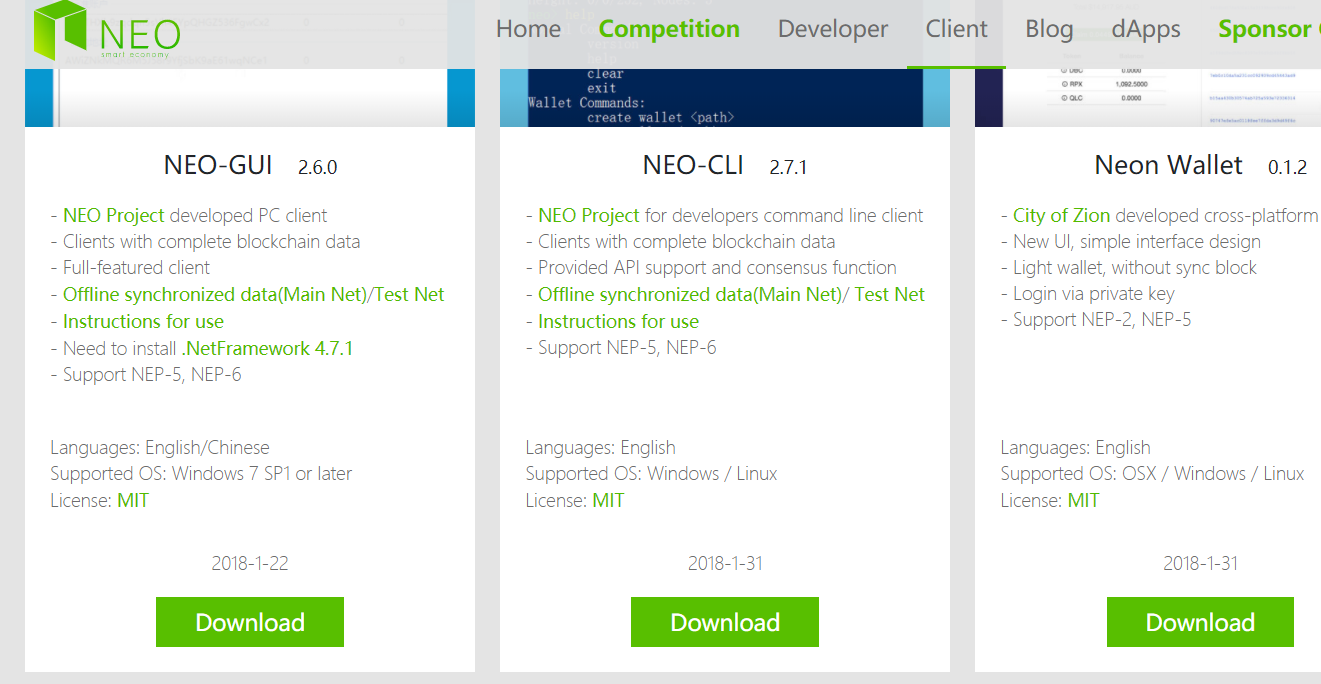1321x684 pixels.
Task: Navigate to dApps
Action: click(x=1146, y=30)
